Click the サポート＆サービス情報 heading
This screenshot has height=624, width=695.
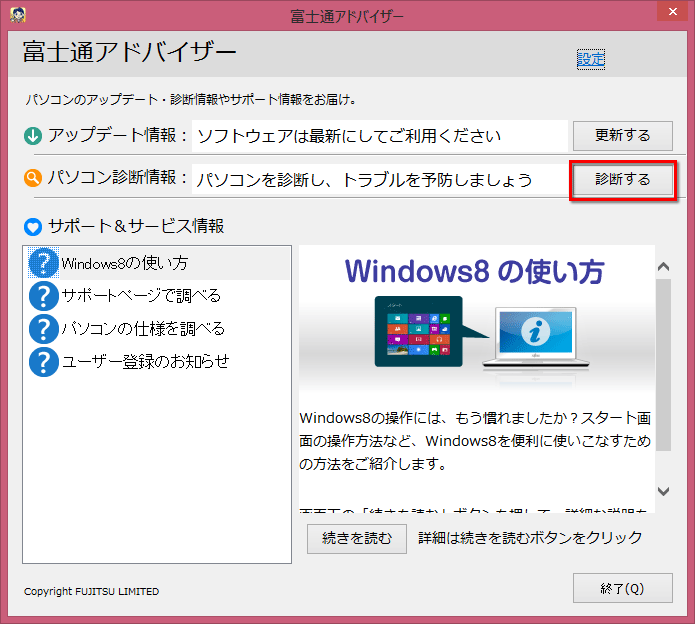[136, 226]
